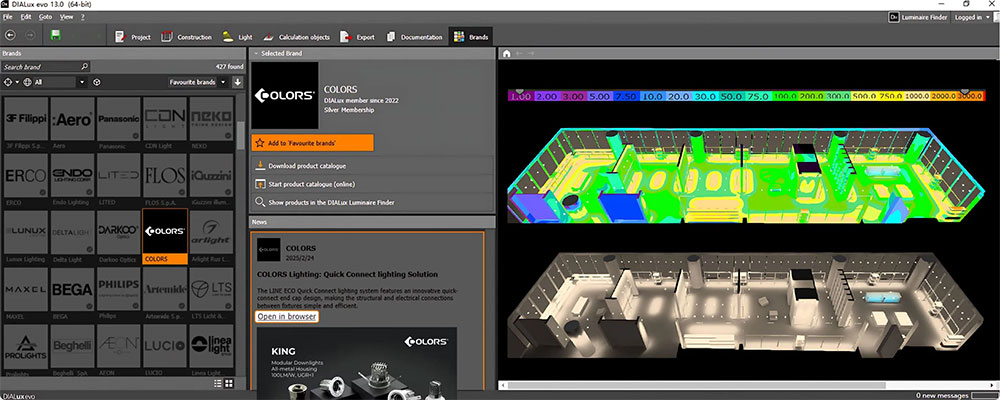This screenshot has height=400, width=1000.
Task: Click the home icon above the 3D view
Action: pos(506,54)
